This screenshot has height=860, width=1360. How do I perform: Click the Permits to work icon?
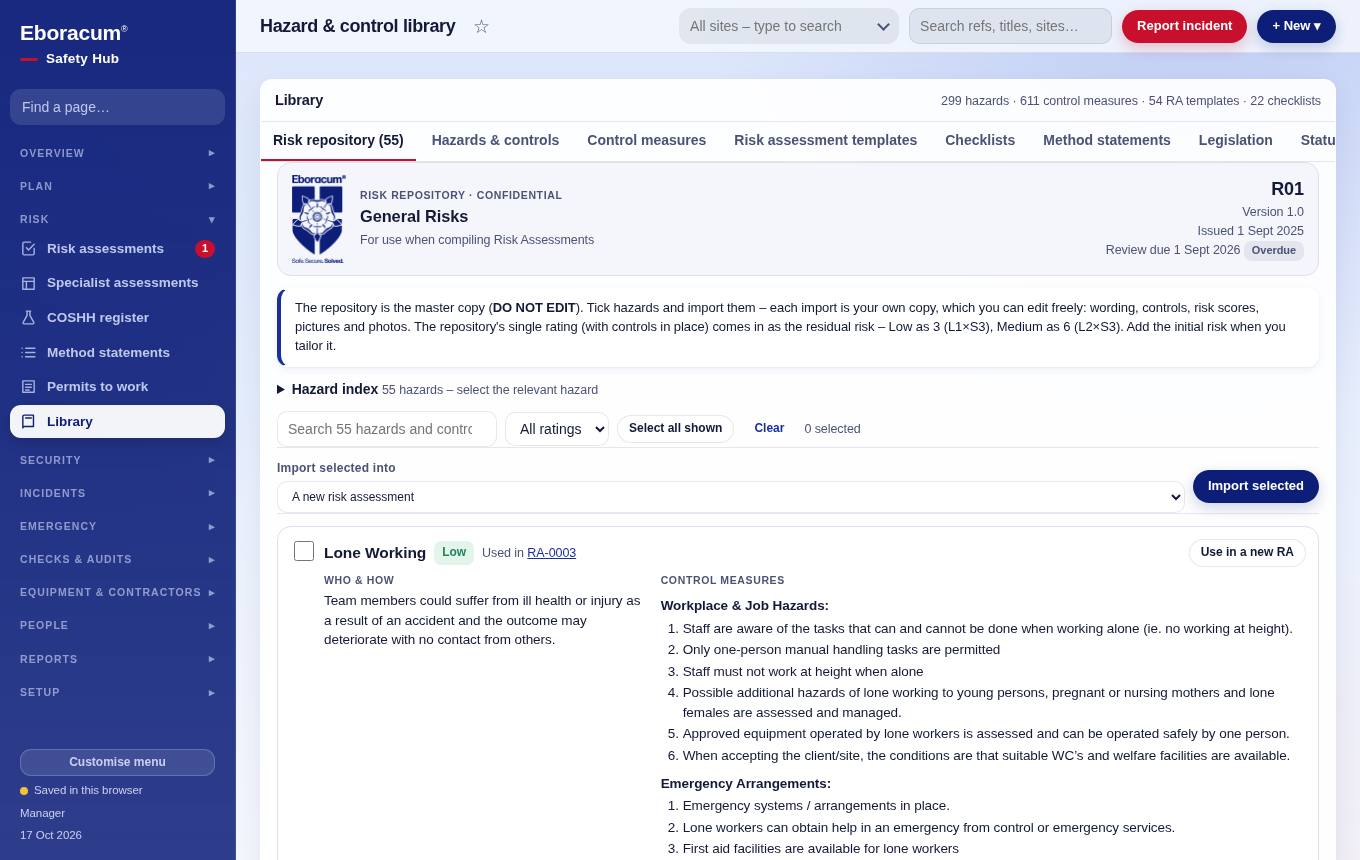pyautogui.click(x=28, y=387)
